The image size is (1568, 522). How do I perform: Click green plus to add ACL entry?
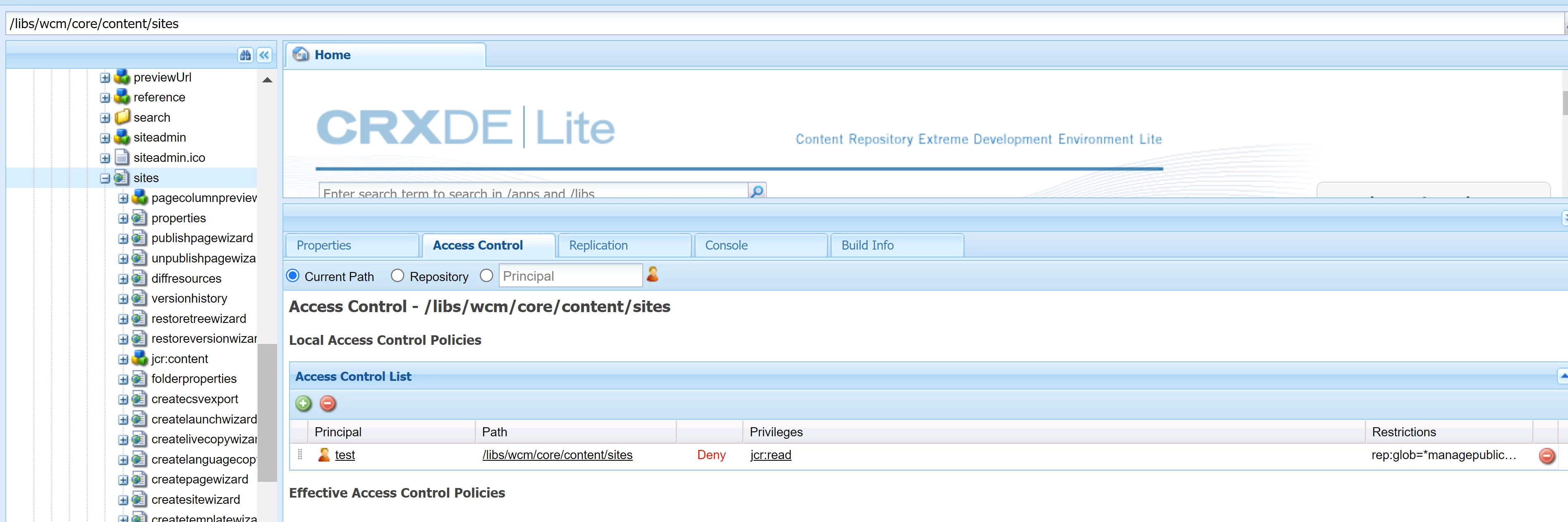(303, 403)
